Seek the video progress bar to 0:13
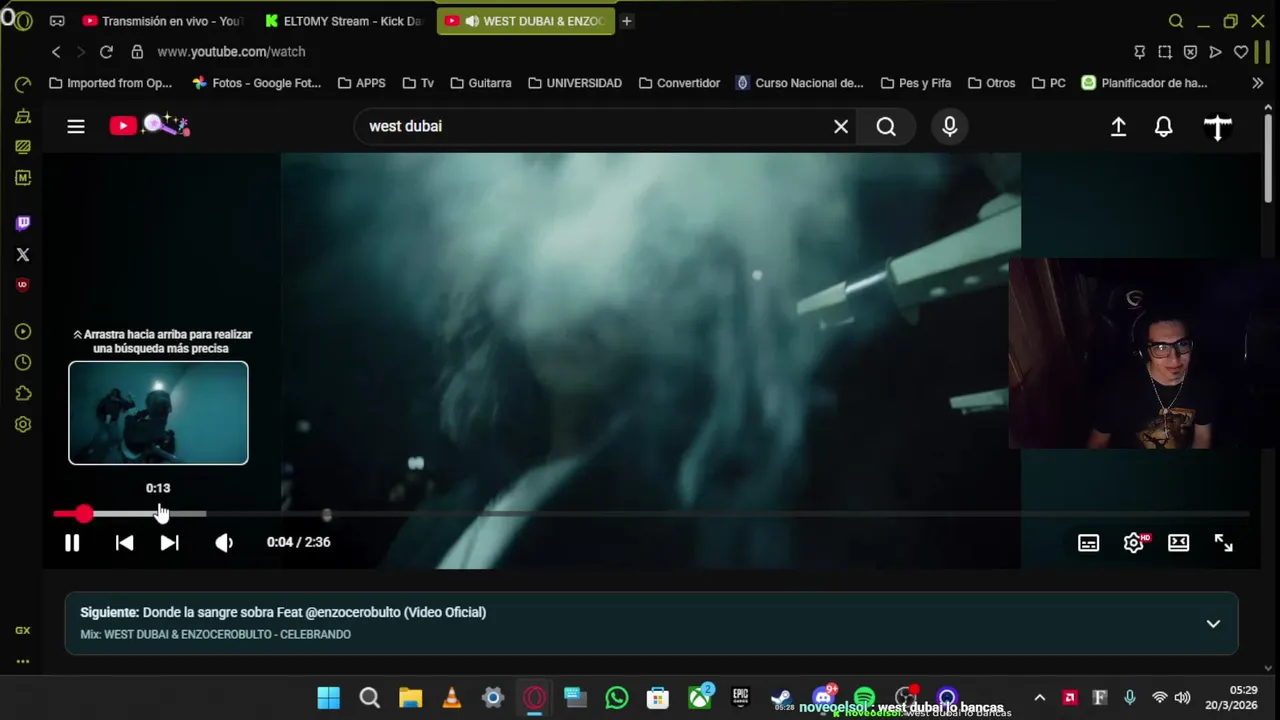 coord(158,514)
